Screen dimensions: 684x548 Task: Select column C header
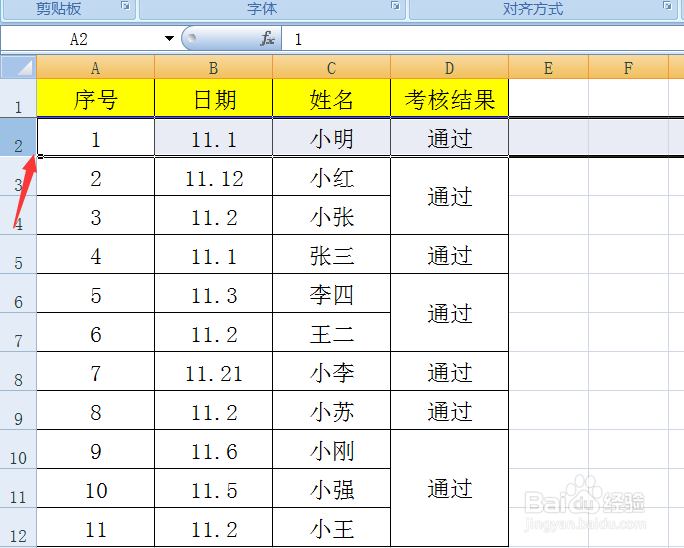pyautogui.click(x=332, y=68)
